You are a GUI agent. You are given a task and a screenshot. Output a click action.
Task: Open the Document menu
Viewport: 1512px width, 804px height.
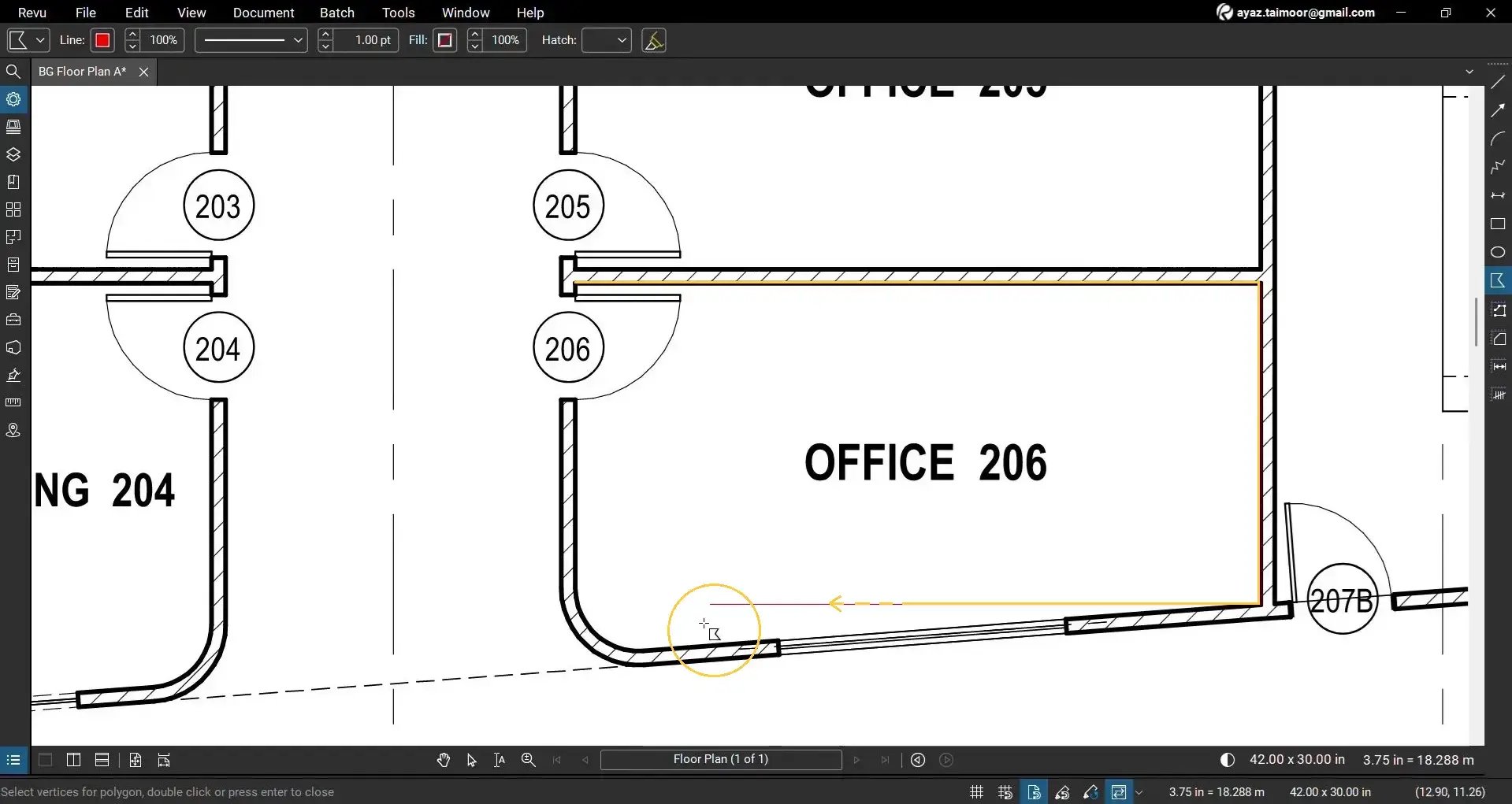pyautogui.click(x=262, y=13)
